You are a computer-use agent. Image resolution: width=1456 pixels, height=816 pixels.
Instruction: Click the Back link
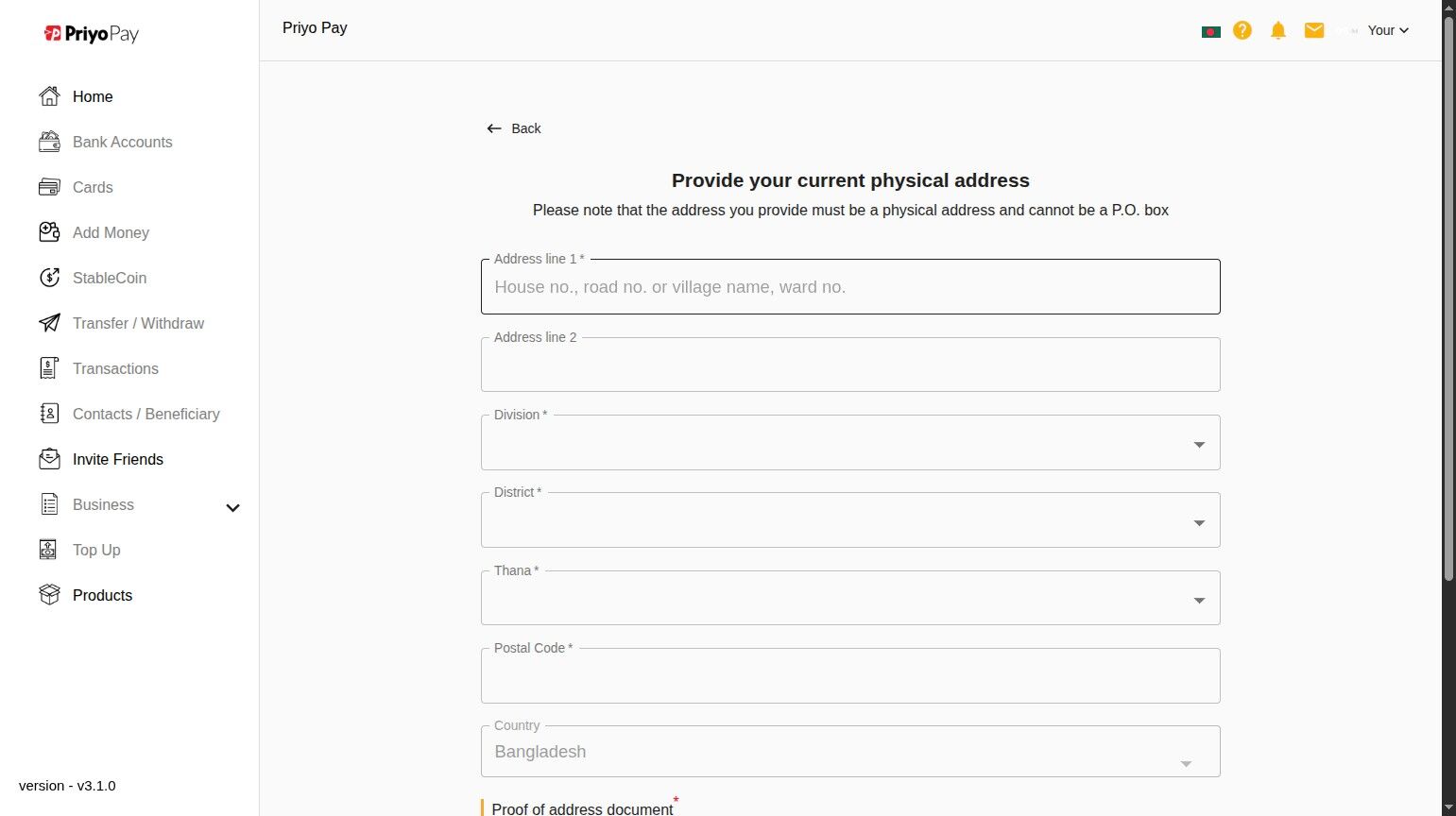(515, 128)
